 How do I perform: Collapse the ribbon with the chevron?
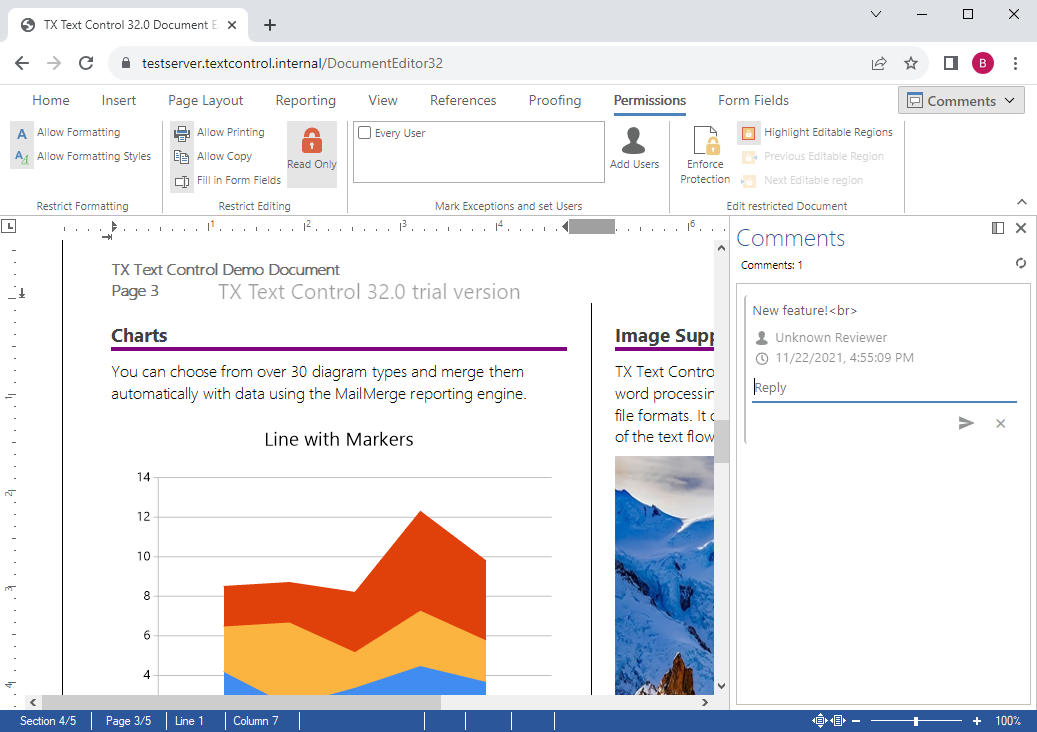[x=1021, y=201]
